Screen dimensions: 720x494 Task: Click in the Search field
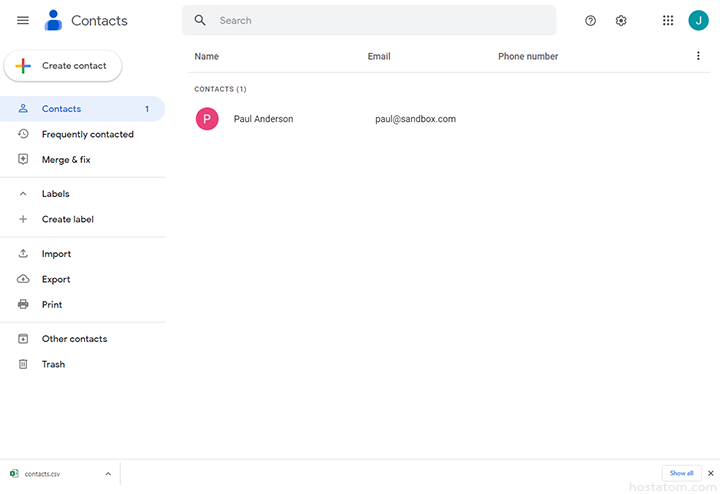(380, 20)
